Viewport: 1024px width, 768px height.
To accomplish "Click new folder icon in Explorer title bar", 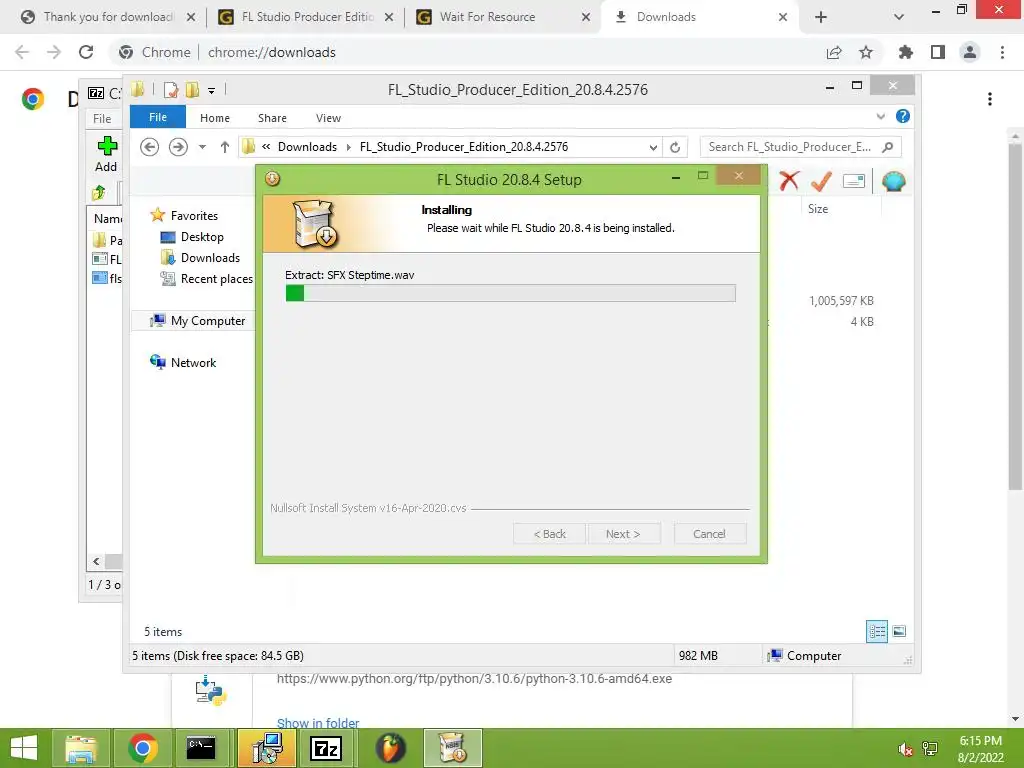I will point(192,89).
